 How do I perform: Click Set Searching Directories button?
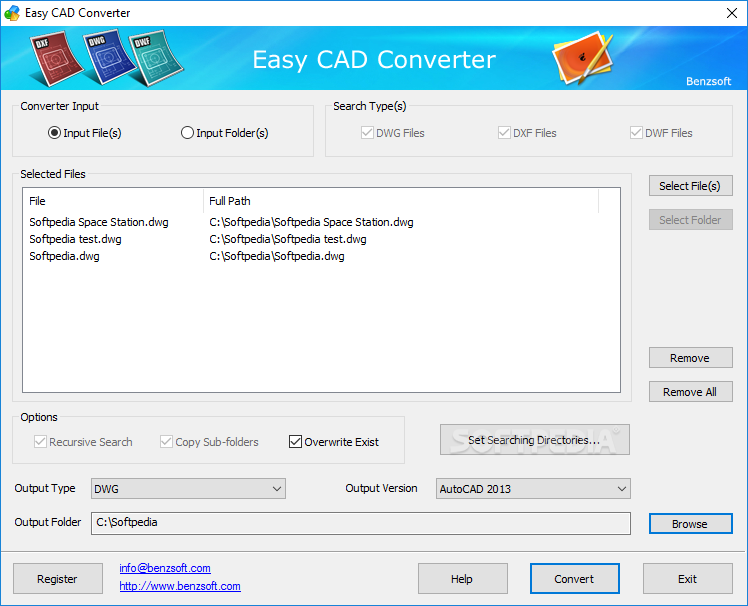point(534,439)
